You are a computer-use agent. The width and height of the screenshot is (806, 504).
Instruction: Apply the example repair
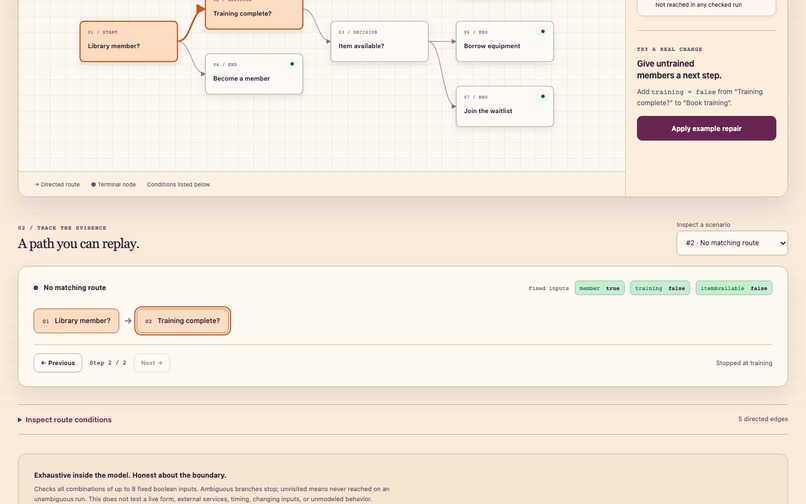706,128
